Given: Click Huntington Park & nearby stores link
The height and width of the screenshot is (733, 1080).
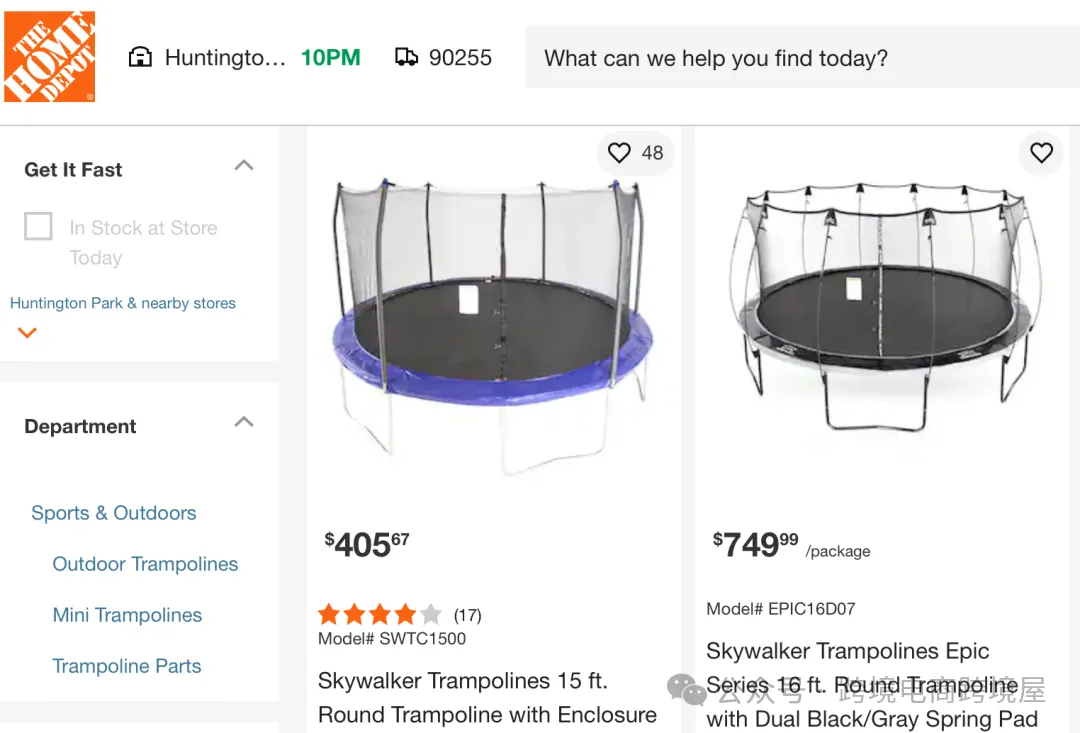Looking at the screenshot, I should pos(123,303).
